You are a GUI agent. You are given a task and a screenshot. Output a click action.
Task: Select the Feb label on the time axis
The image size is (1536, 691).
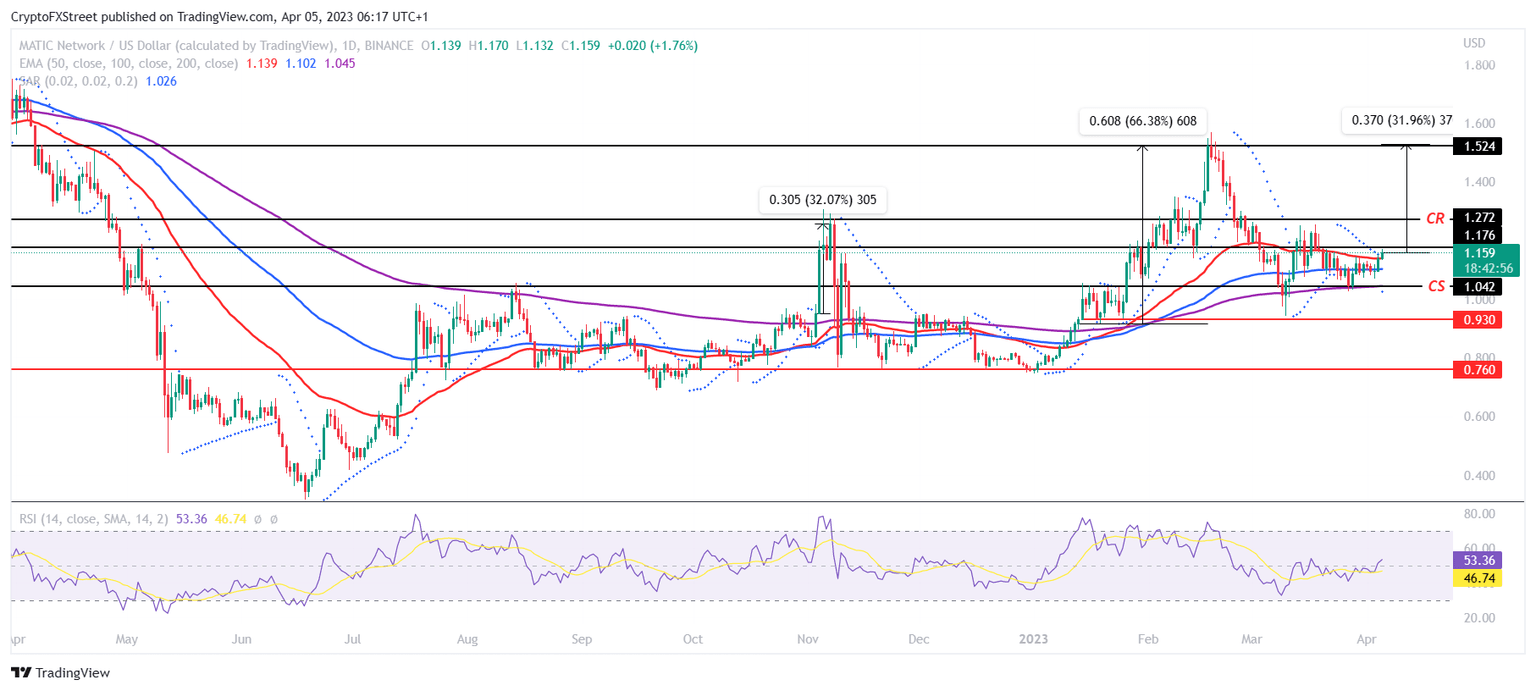(x=1147, y=639)
